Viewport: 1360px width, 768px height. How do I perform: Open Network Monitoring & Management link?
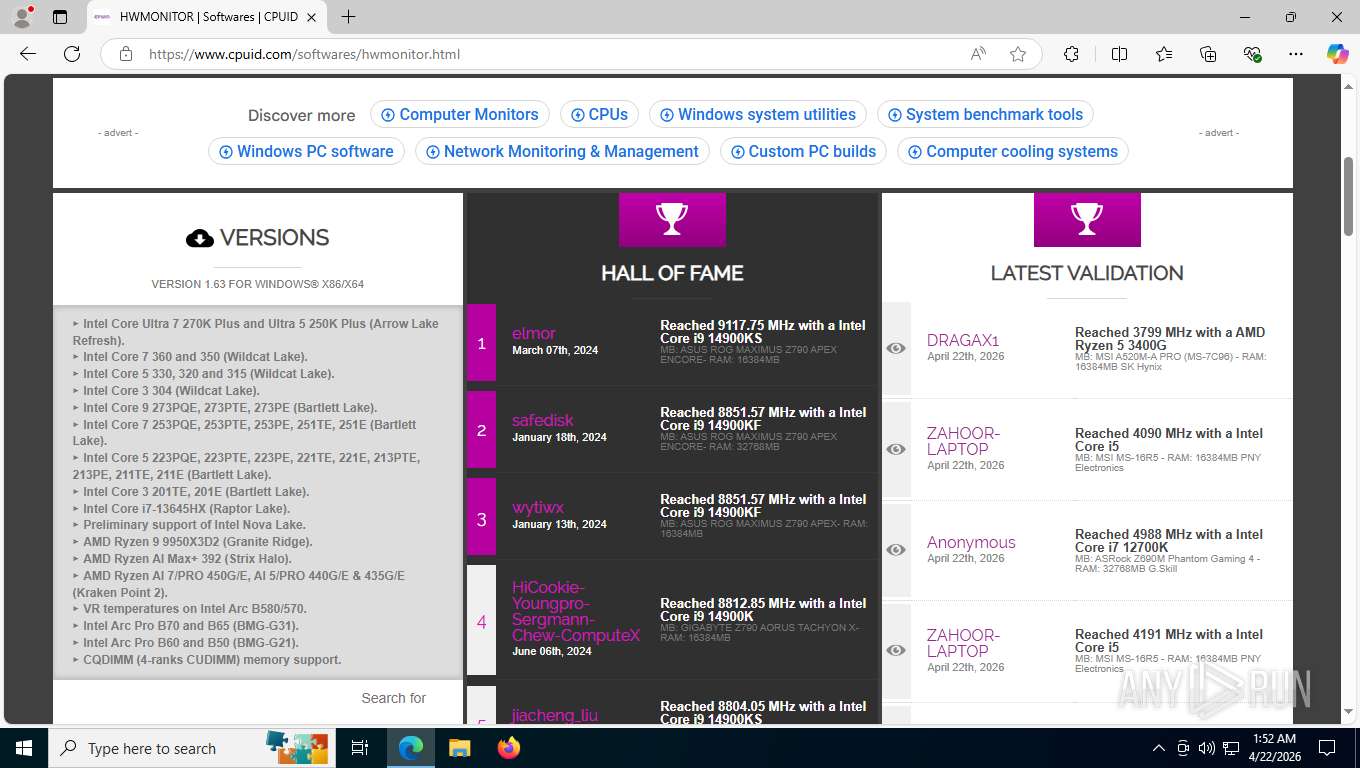562,151
